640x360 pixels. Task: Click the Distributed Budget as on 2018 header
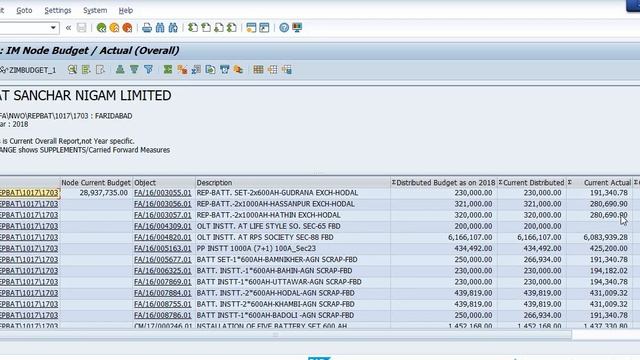[444, 182]
